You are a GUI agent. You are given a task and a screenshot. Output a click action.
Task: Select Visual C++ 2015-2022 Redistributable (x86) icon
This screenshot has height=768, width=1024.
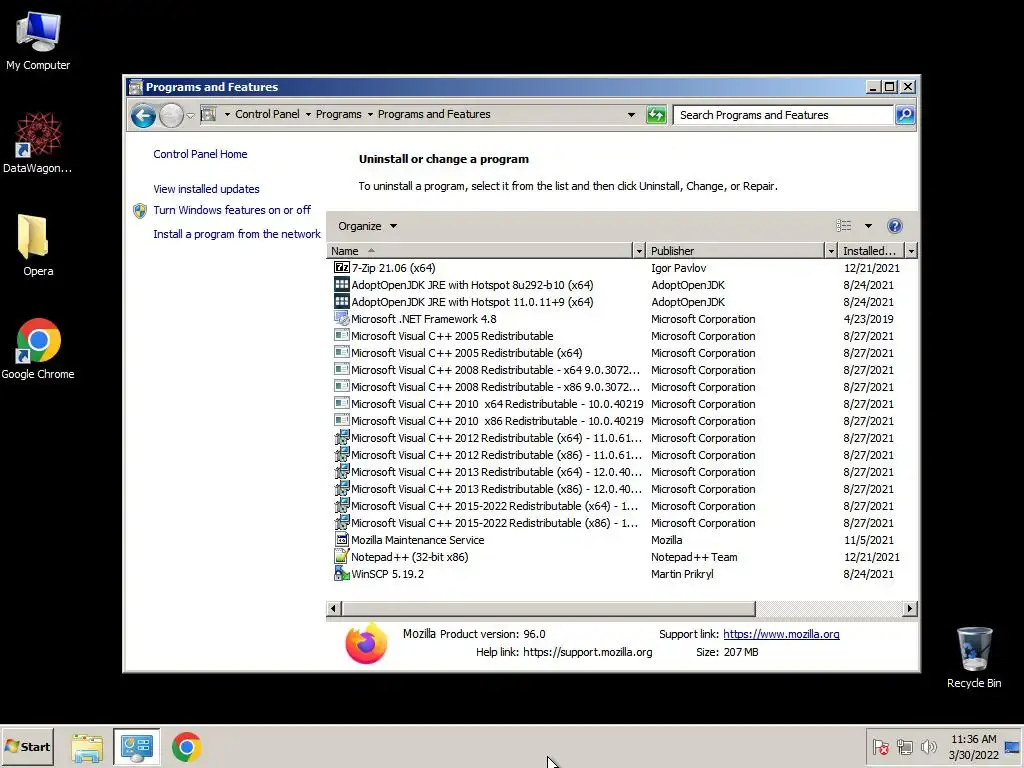pyautogui.click(x=342, y=522)
